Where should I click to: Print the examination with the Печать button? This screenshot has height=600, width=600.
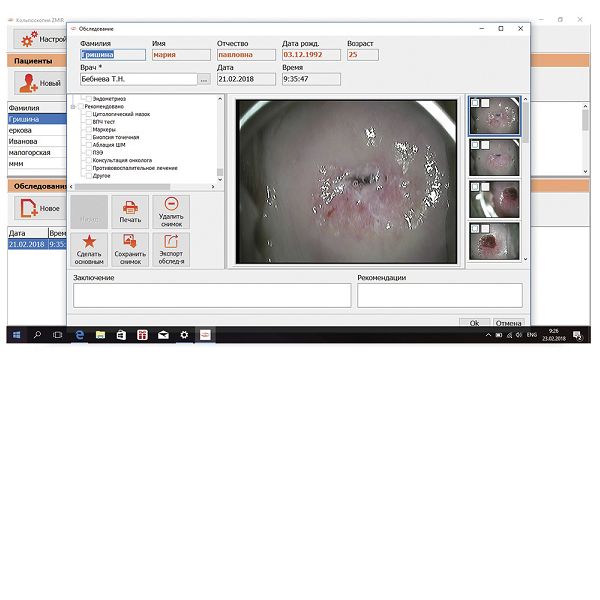pyautogui.click(x=130, y=212)
